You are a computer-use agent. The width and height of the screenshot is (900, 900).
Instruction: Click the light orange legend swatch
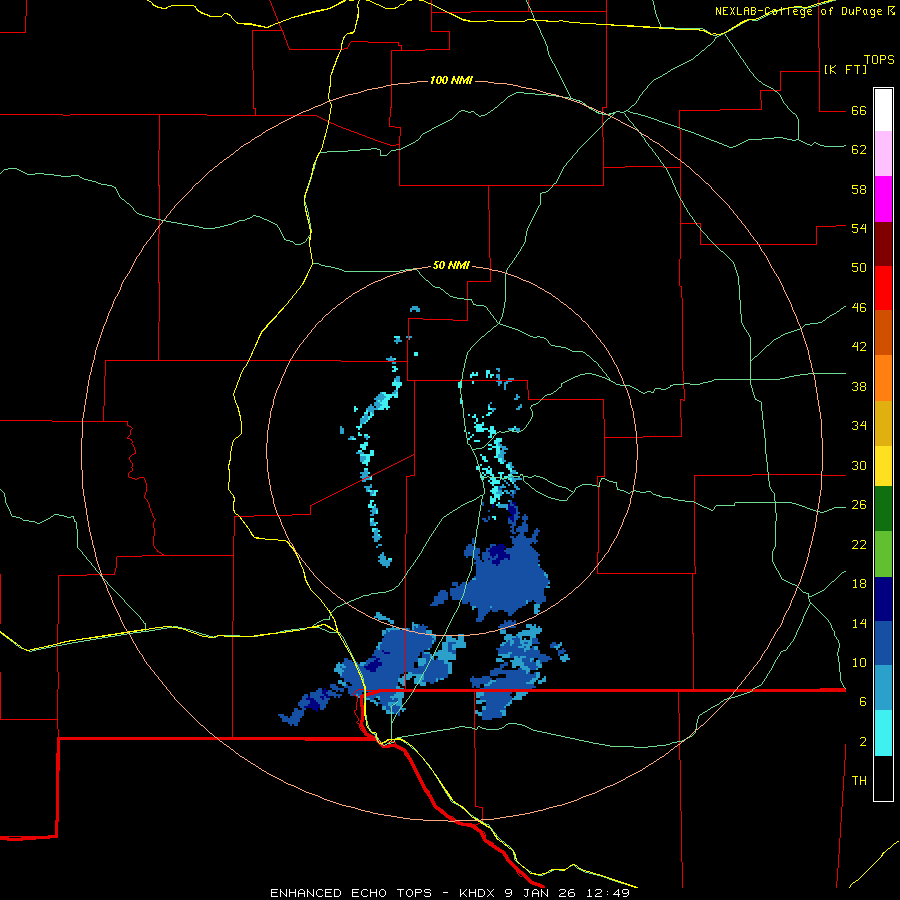point(883,378)
